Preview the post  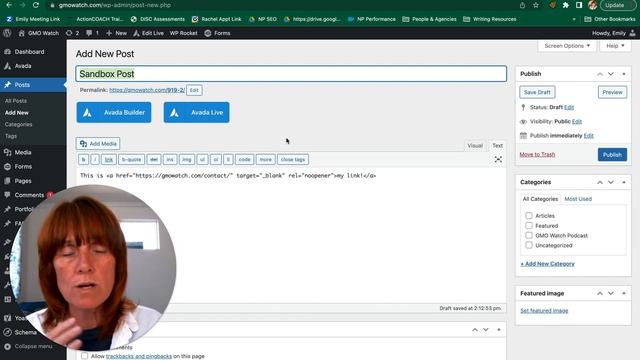pyautogui.click(x=612, y=92)
